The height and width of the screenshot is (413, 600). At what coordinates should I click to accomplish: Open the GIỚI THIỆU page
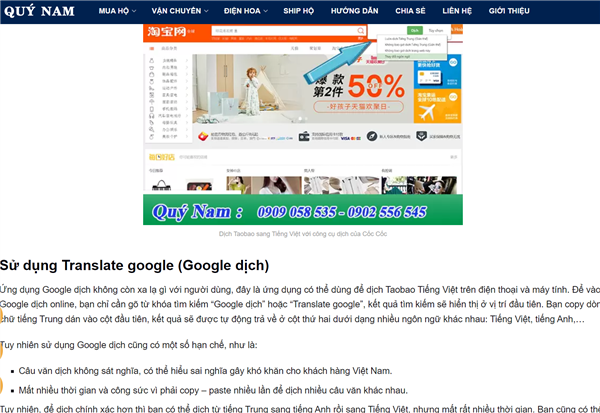tap(509, 11)
